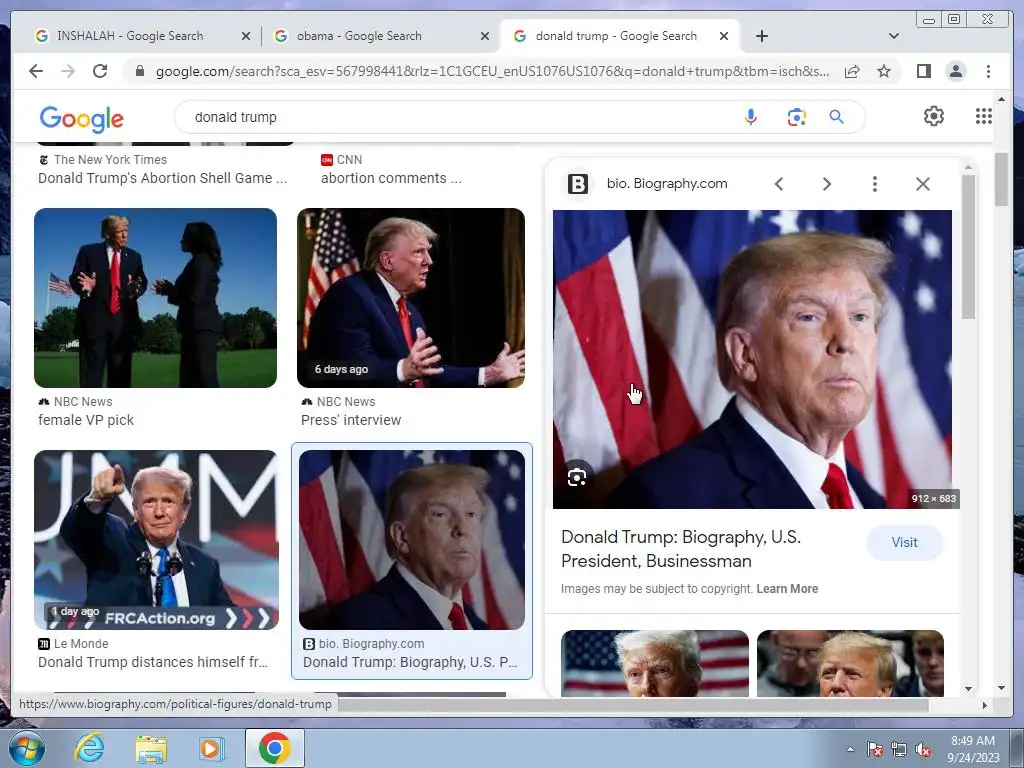Click the browser forward arrow

click(x=68, y=71)
